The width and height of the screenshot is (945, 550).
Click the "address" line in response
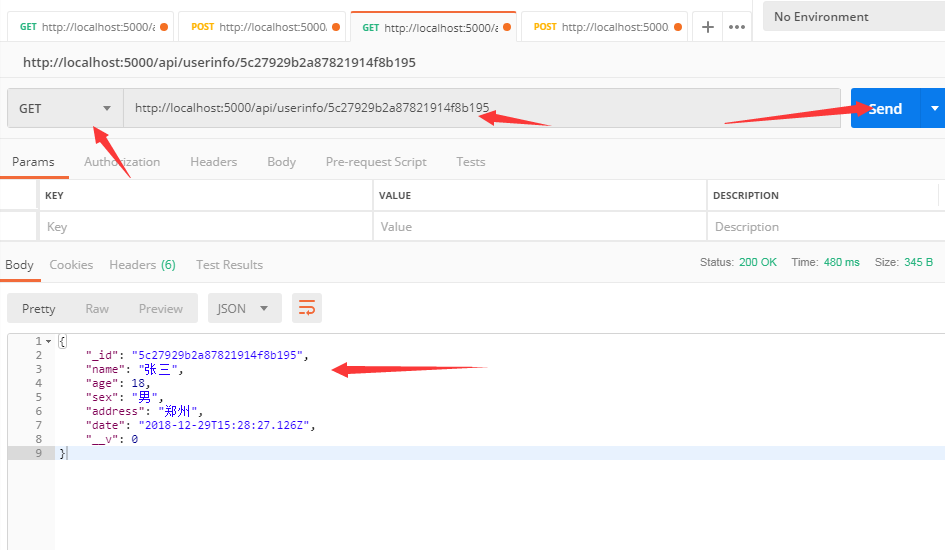click(x=144, y=411)
